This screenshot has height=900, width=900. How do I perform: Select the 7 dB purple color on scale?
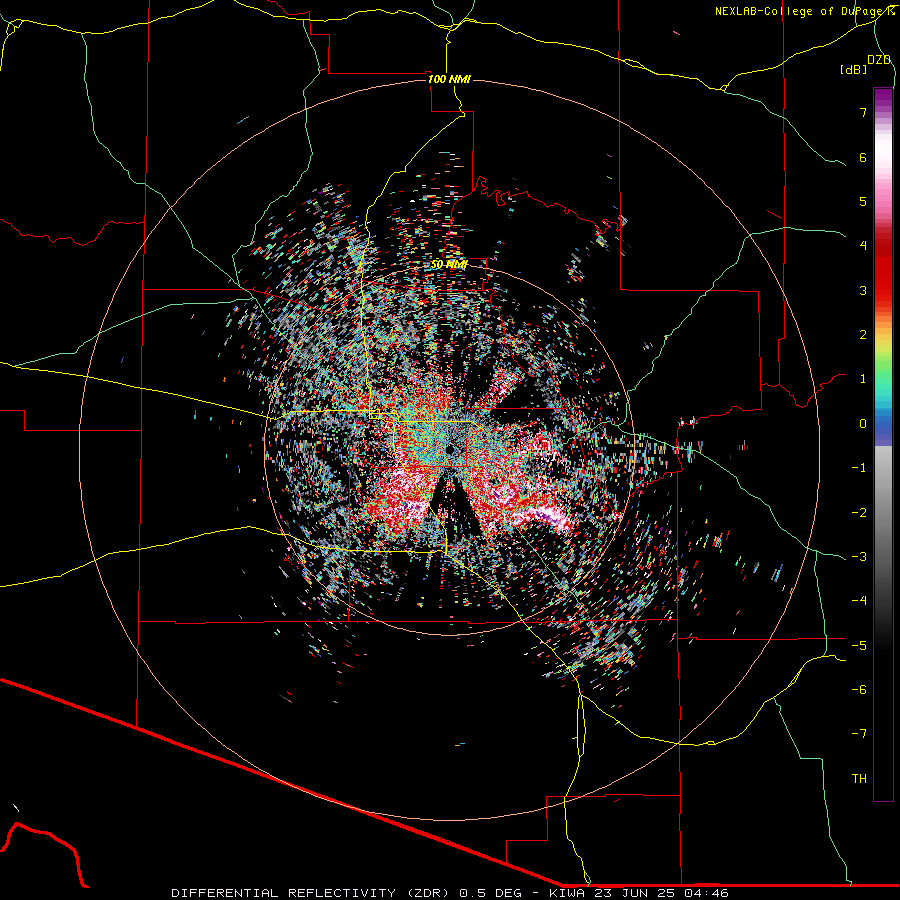click(x=883, y=112)
